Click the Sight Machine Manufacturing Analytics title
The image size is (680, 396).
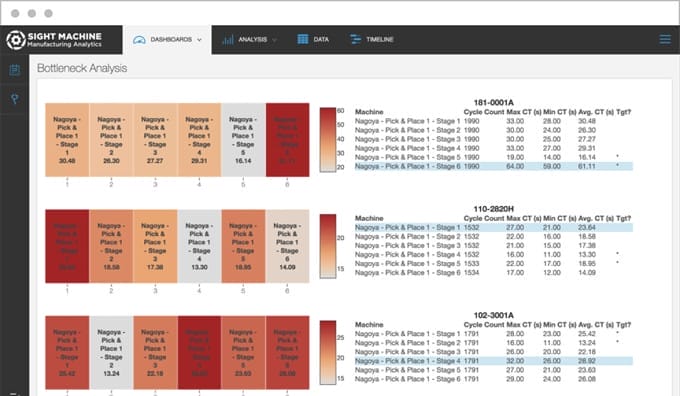click(64, 39)
